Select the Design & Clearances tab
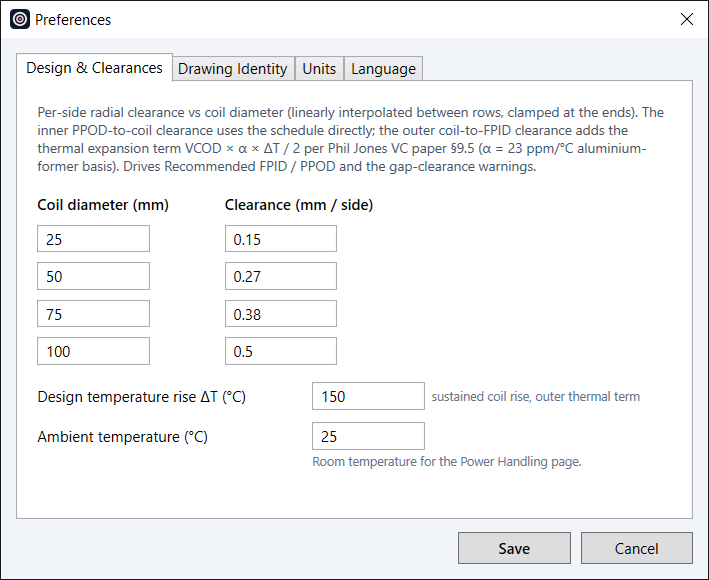Viewport: 709px width, 580px height. pyautogui.click(x=94, y=68)
